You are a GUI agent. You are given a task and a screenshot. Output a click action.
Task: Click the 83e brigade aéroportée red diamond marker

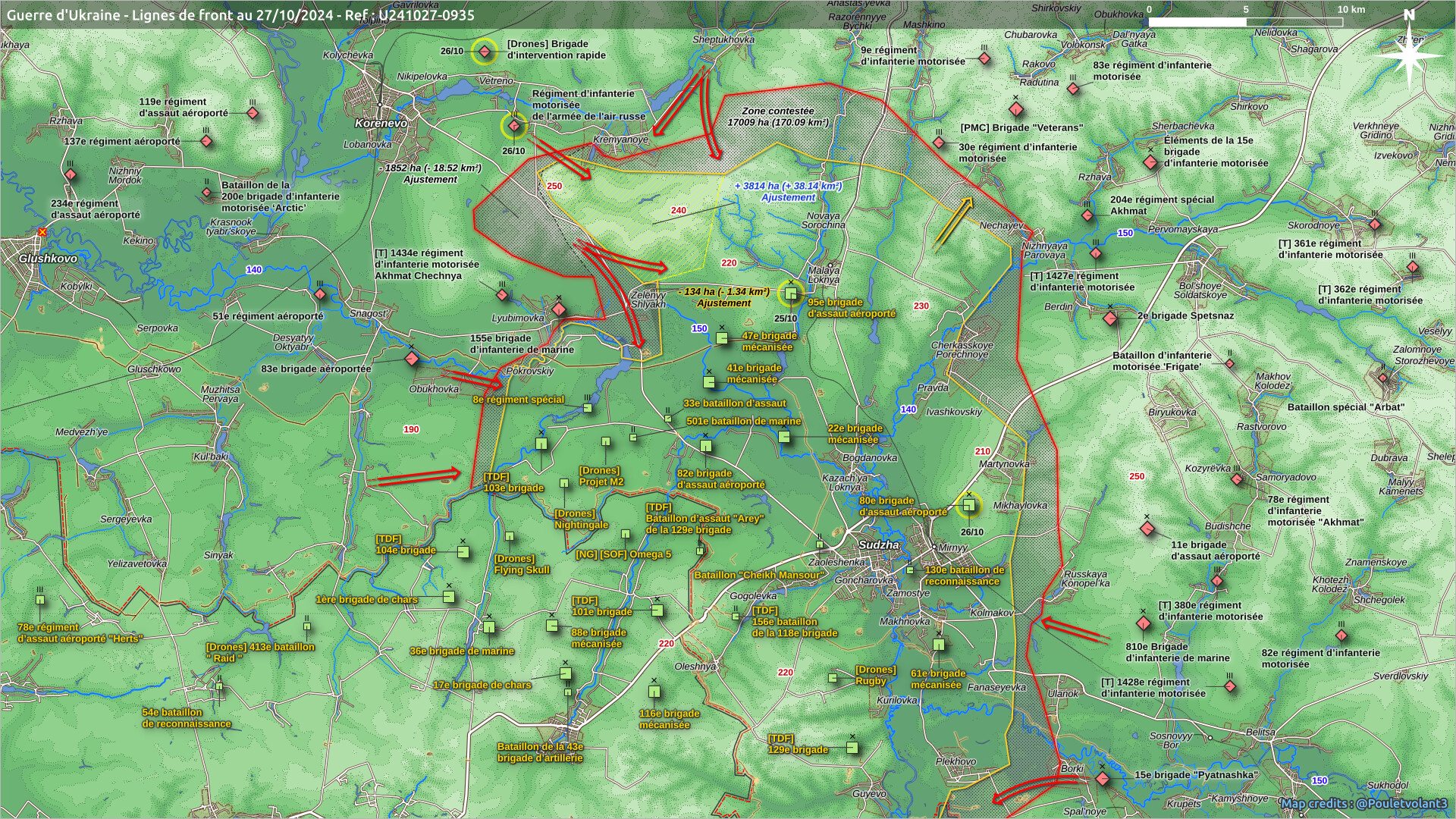click(x=412, y=359)
